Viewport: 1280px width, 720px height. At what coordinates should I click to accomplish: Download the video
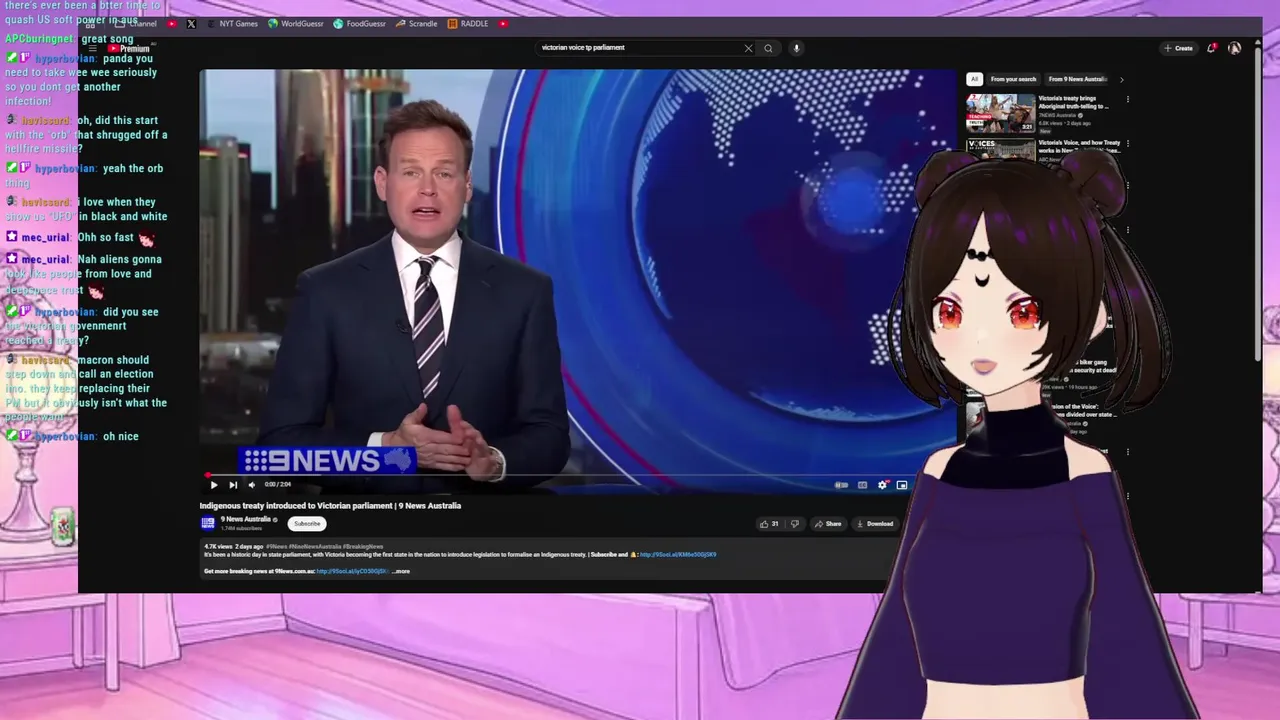click(875, 524)
